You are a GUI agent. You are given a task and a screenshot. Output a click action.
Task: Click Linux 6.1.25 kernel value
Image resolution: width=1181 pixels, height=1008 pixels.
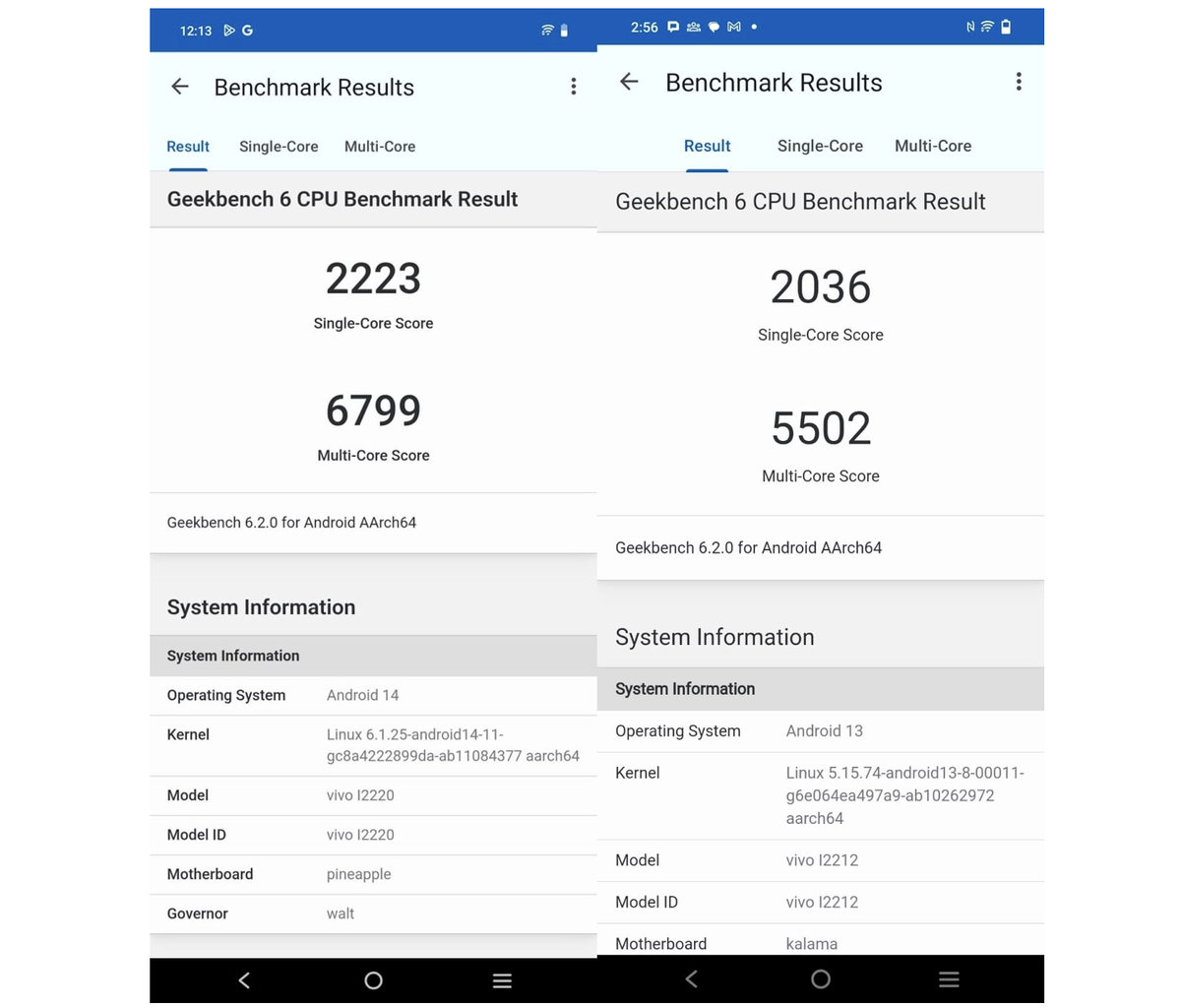click(x=453, y=745)
